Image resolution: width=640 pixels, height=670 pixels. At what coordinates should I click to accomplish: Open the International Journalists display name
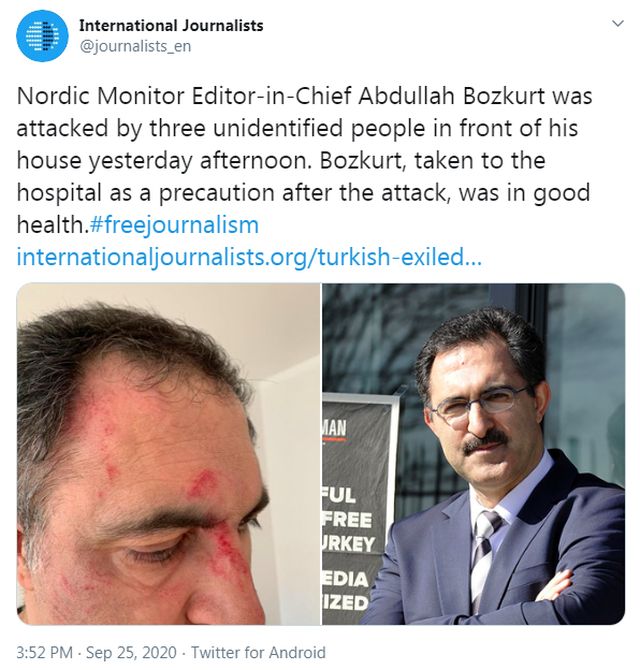pos(171,26)
